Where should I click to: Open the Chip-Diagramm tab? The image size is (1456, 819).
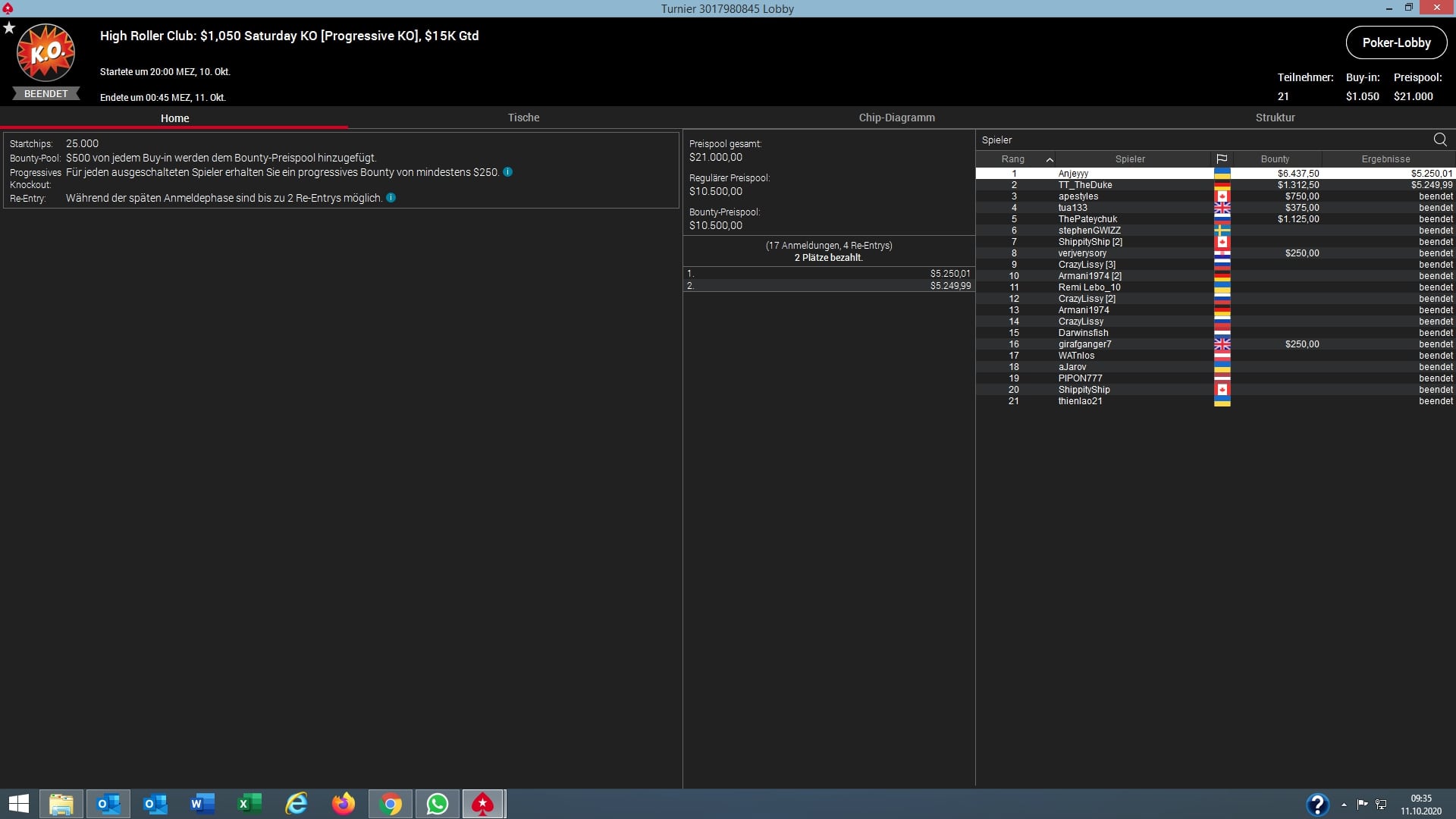(896, 118)
